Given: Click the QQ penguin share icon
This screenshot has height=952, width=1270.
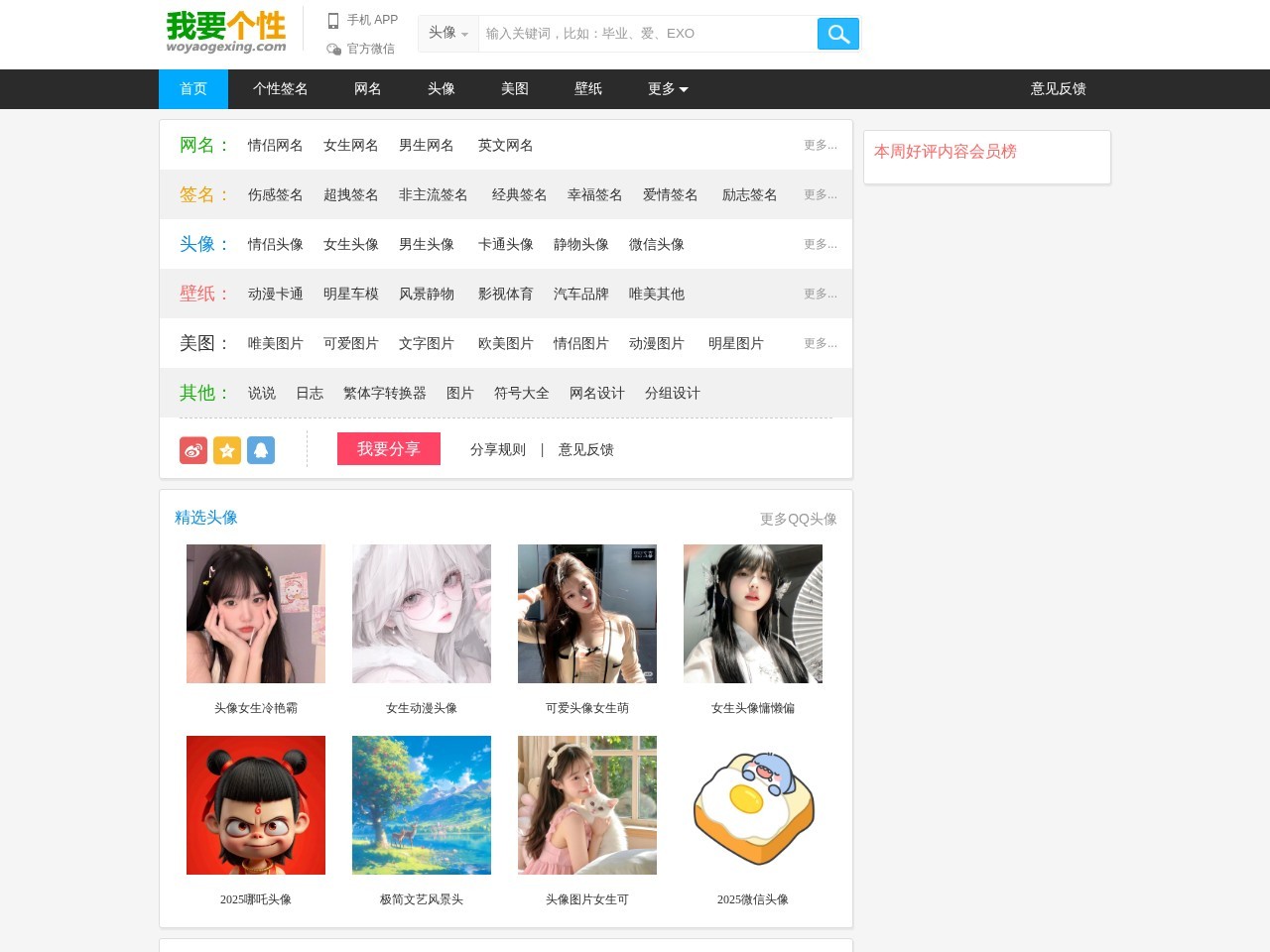Looking at the screenshot, I should (x=260, y=449).
